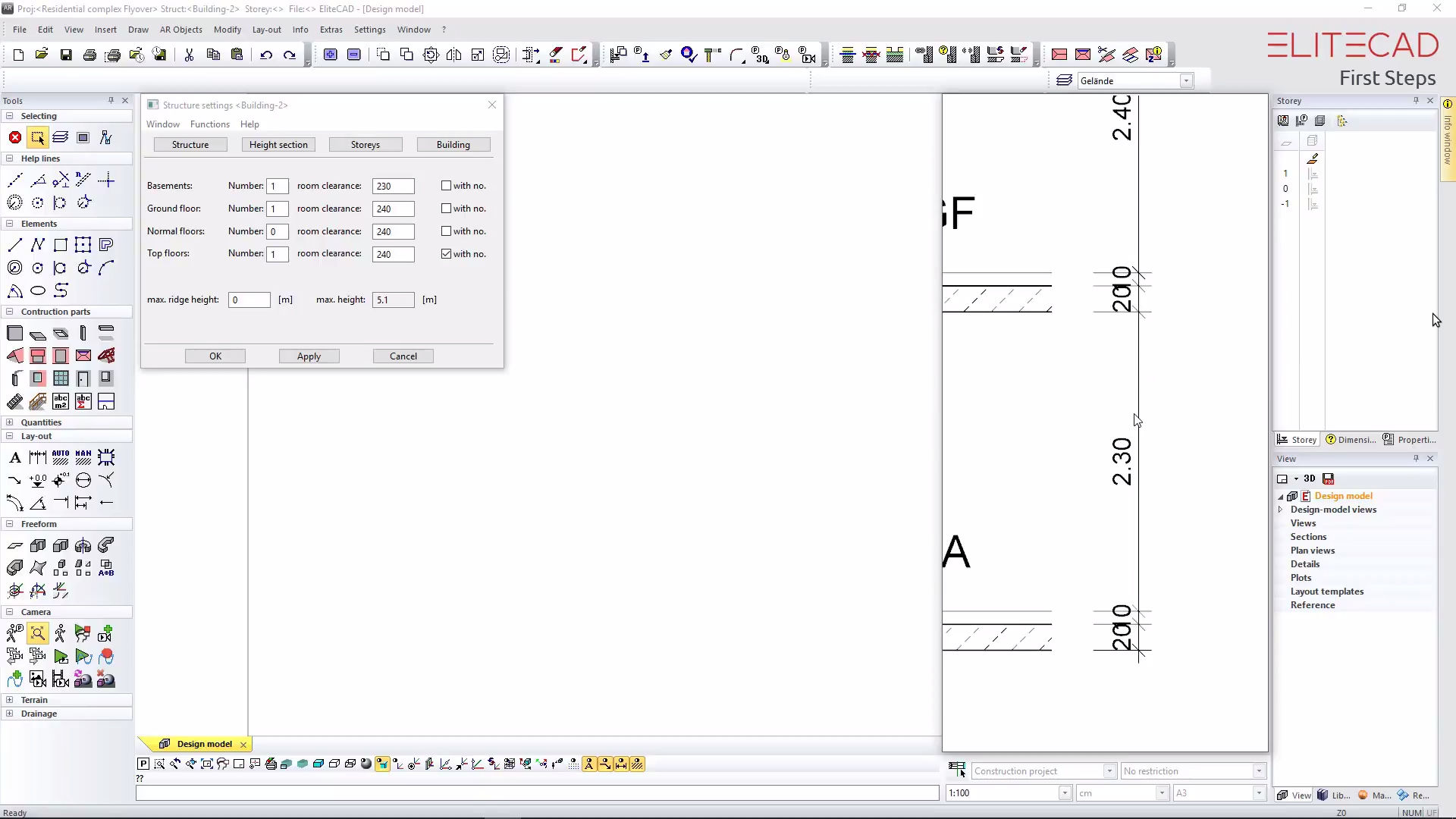Toggle Normal floors 'with no.' checkbox
The height and width of the screenshot is (819, 1456).
point(446,231)
